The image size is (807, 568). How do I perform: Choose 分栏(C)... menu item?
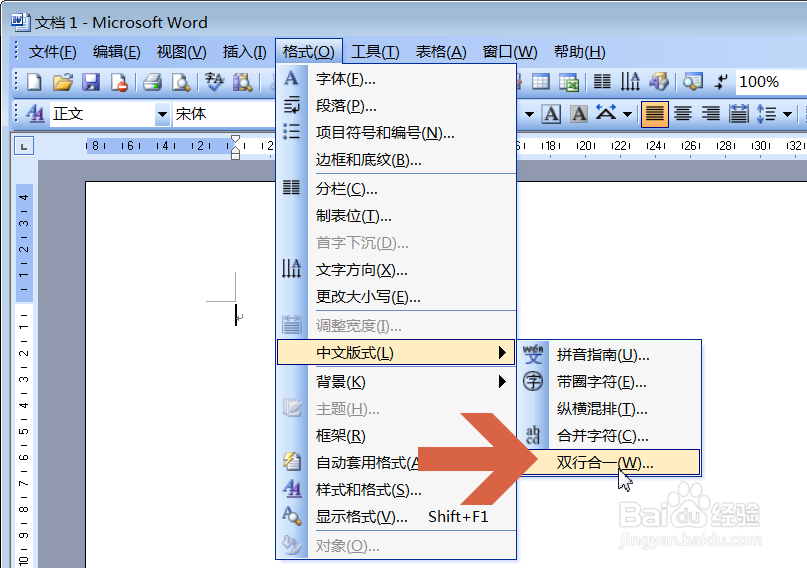click(x=396, y=189)
